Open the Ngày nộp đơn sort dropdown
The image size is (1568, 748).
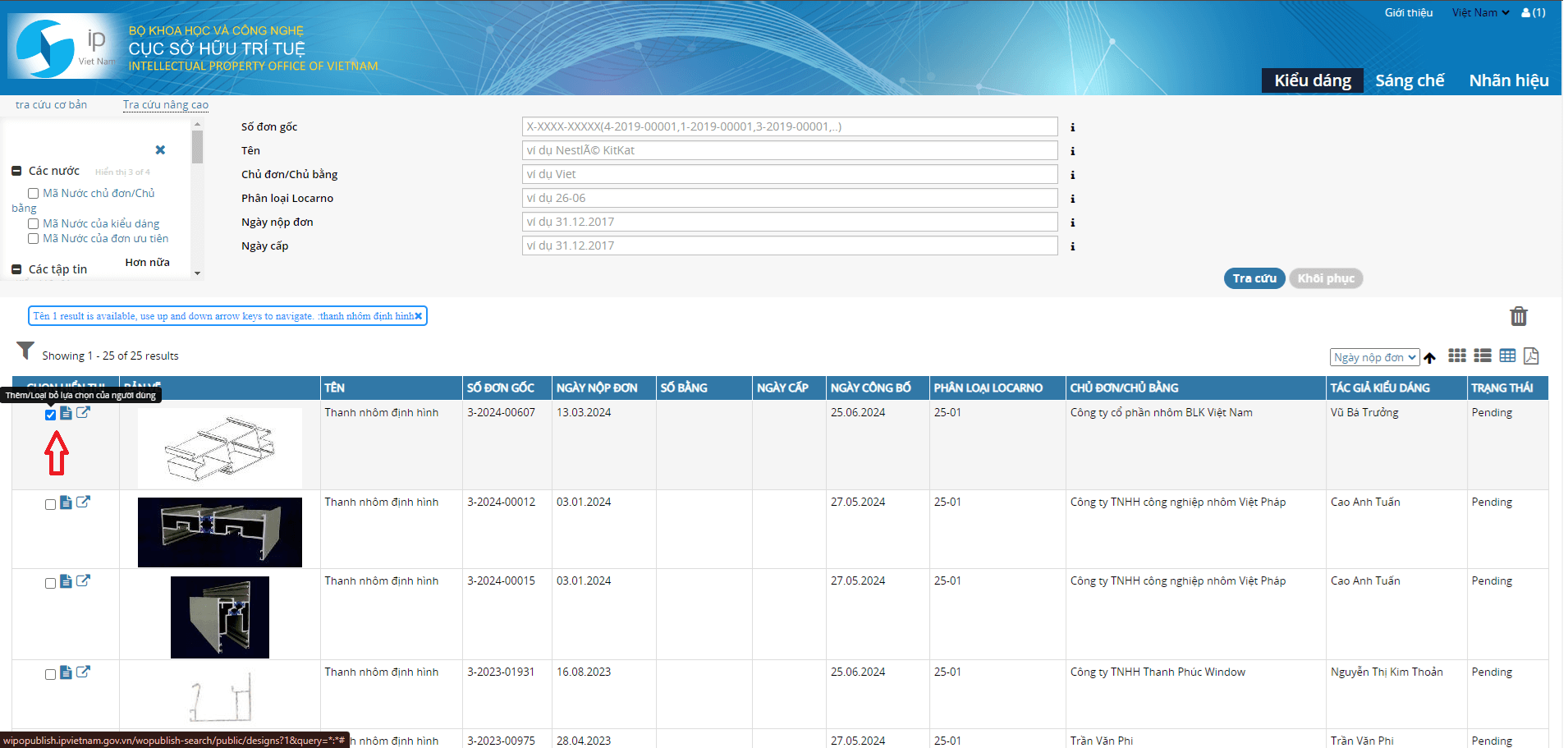tap(1374, 357)
